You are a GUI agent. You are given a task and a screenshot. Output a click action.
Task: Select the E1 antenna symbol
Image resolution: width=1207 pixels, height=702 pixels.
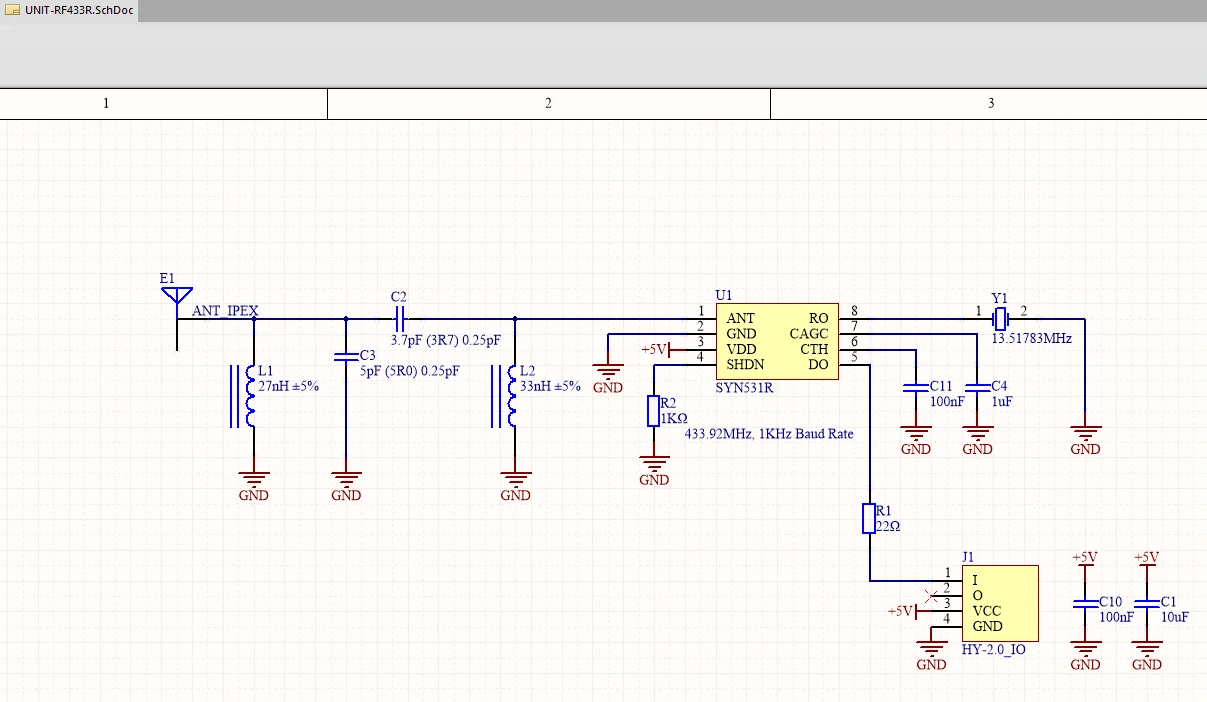(x=176, y=297)
